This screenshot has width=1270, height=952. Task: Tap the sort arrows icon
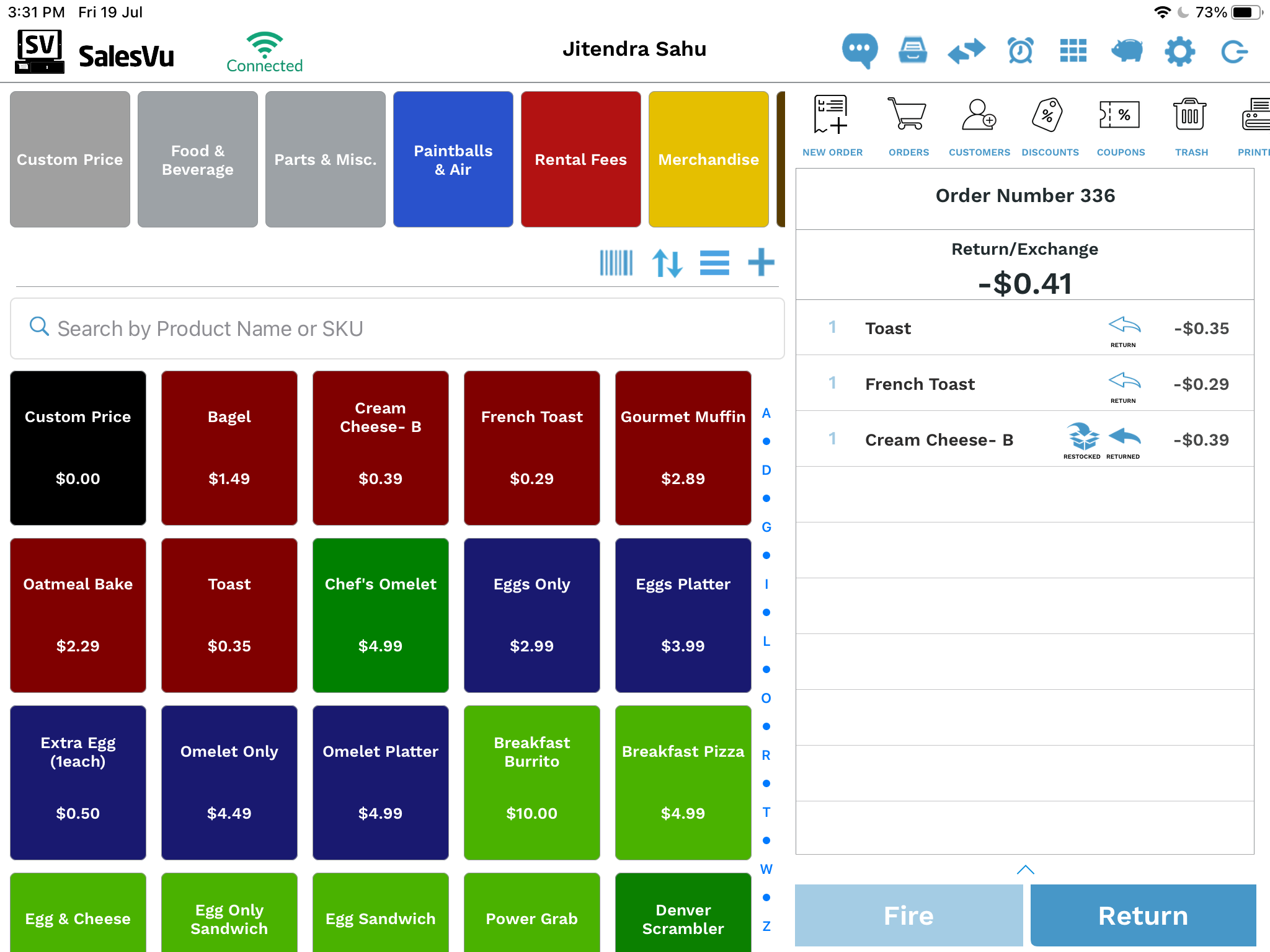[x=667, y=263]
